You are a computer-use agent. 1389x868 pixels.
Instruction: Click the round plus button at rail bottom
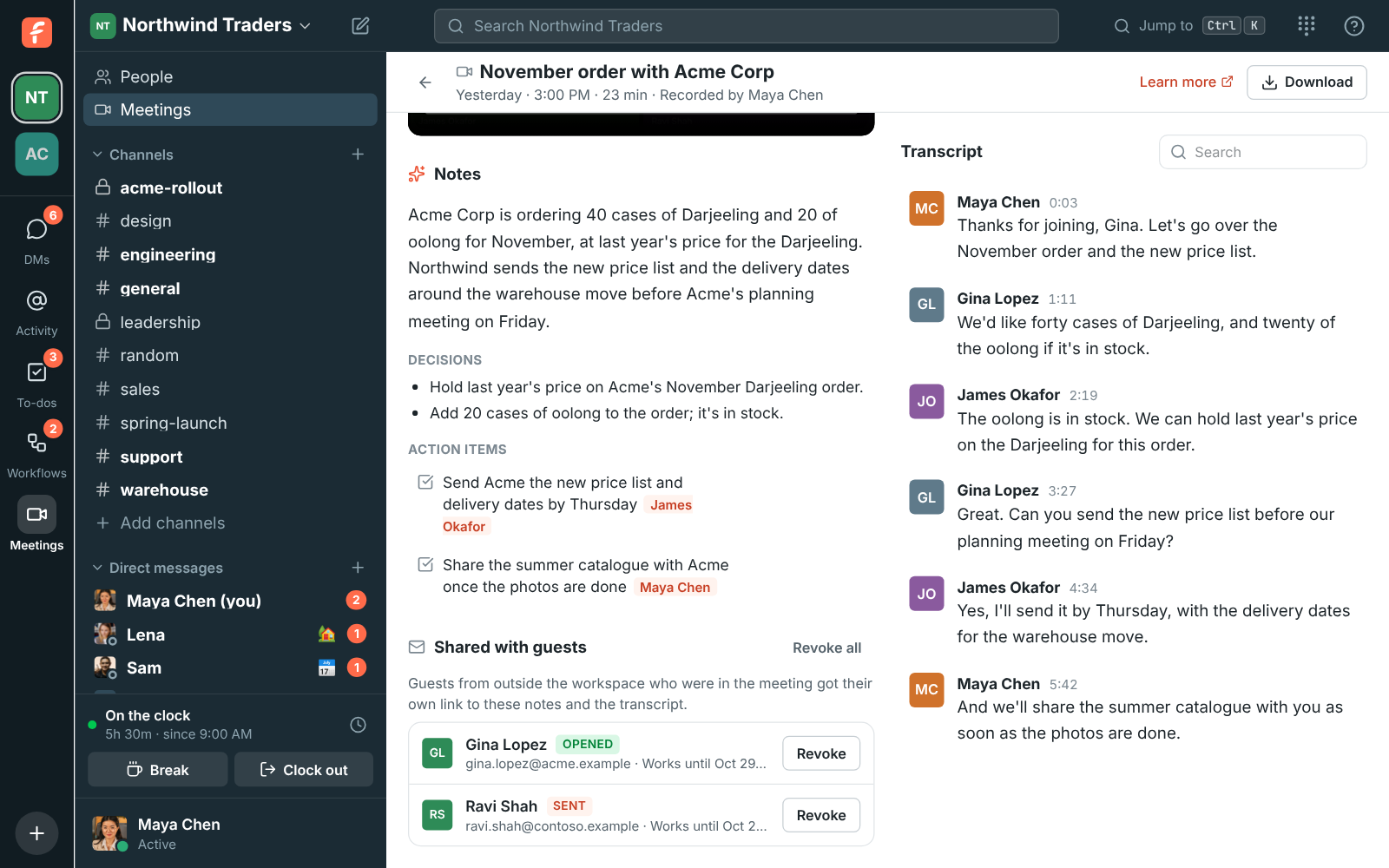coord(36,833)
